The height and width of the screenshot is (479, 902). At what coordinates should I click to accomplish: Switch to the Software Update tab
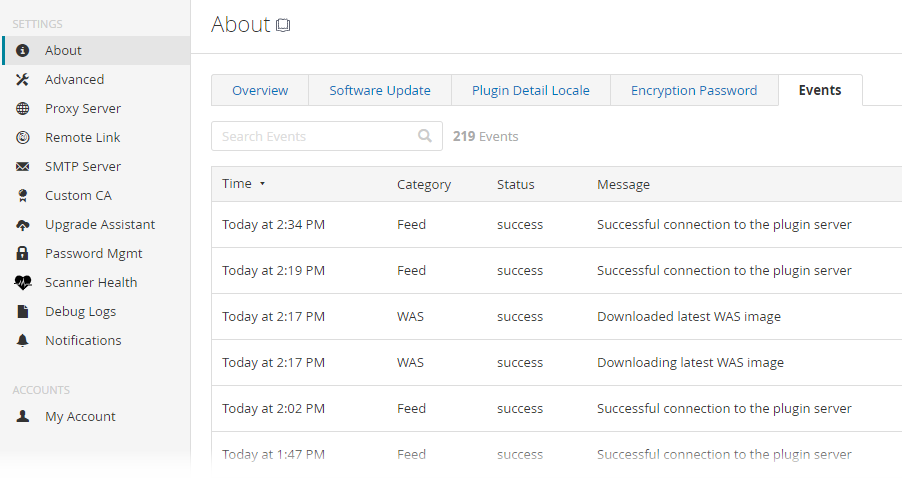click(x=380, y=90)
